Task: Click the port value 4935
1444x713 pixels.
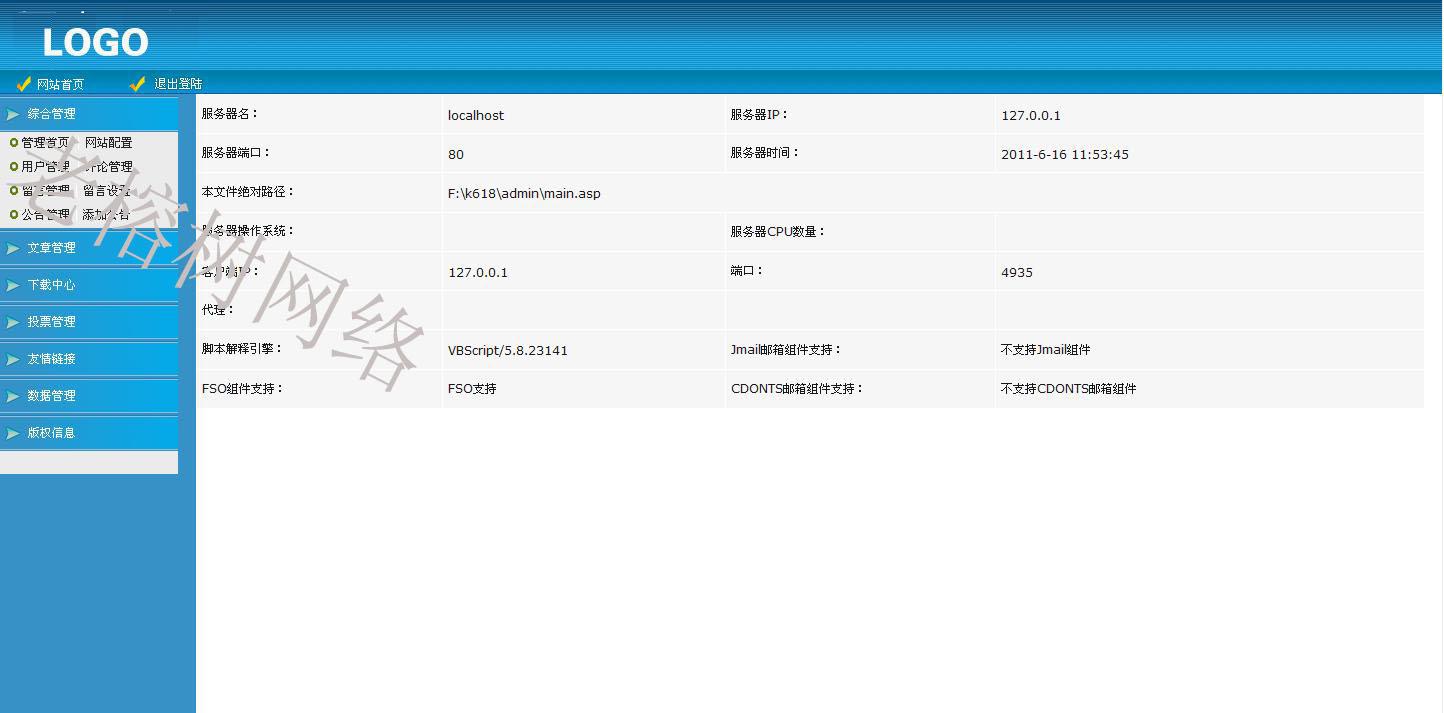Action: pos(1017,273)
